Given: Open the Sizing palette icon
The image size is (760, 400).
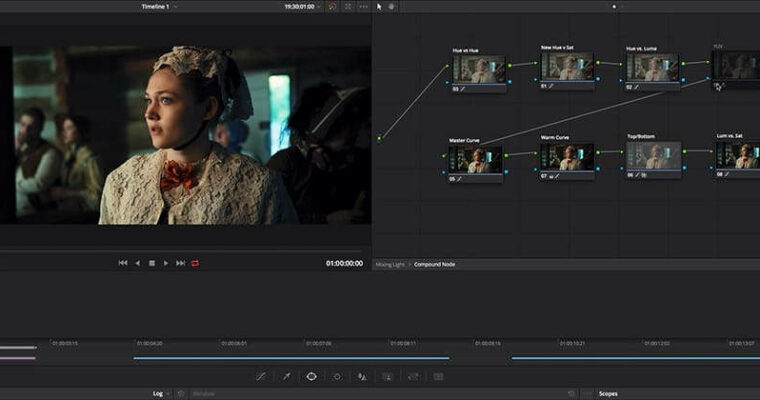Looking at the screenshot, I should pos(413,376).
